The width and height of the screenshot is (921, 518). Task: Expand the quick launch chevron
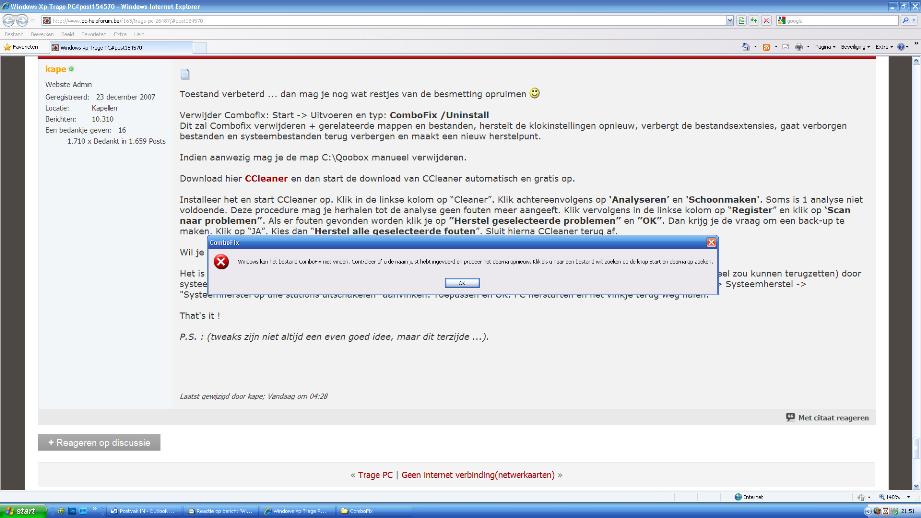pos(95,509)
